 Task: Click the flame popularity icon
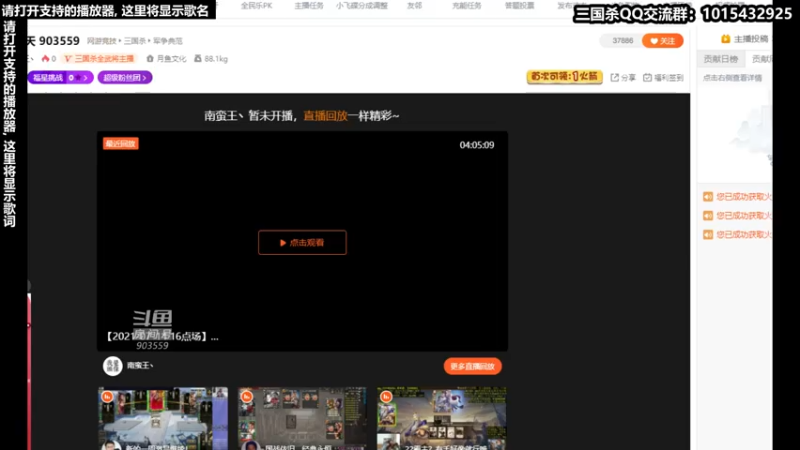click(45, 59)
